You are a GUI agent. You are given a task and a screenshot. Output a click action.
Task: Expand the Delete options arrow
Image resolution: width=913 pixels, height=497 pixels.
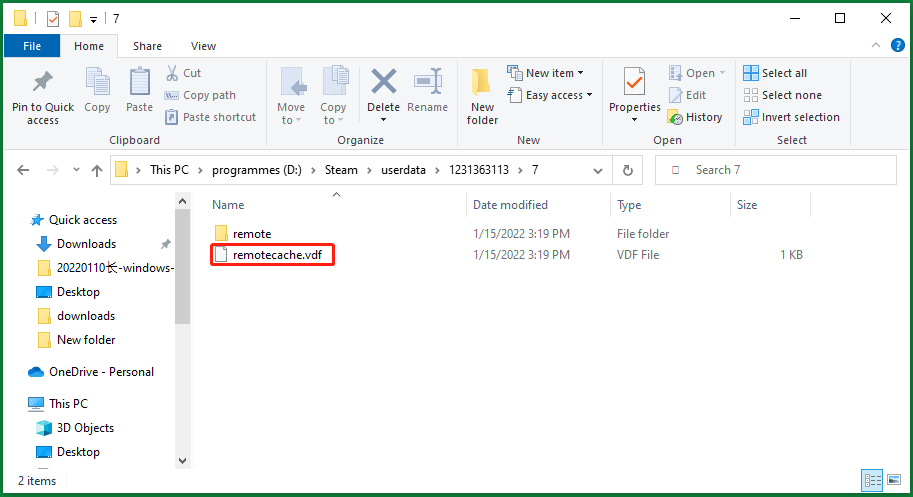click(383, 120)
